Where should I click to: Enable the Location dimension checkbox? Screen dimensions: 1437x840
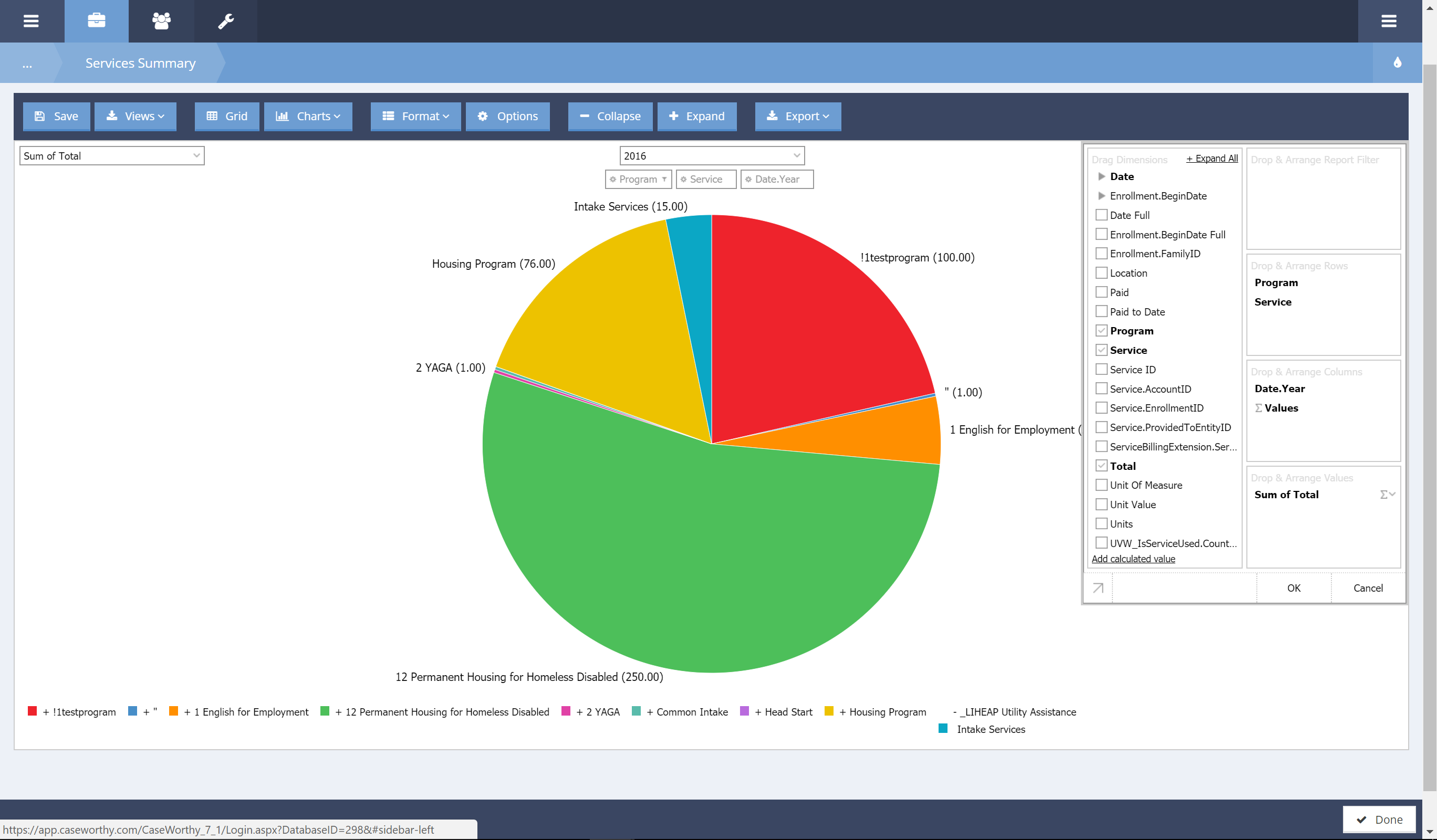[1102, 272]
